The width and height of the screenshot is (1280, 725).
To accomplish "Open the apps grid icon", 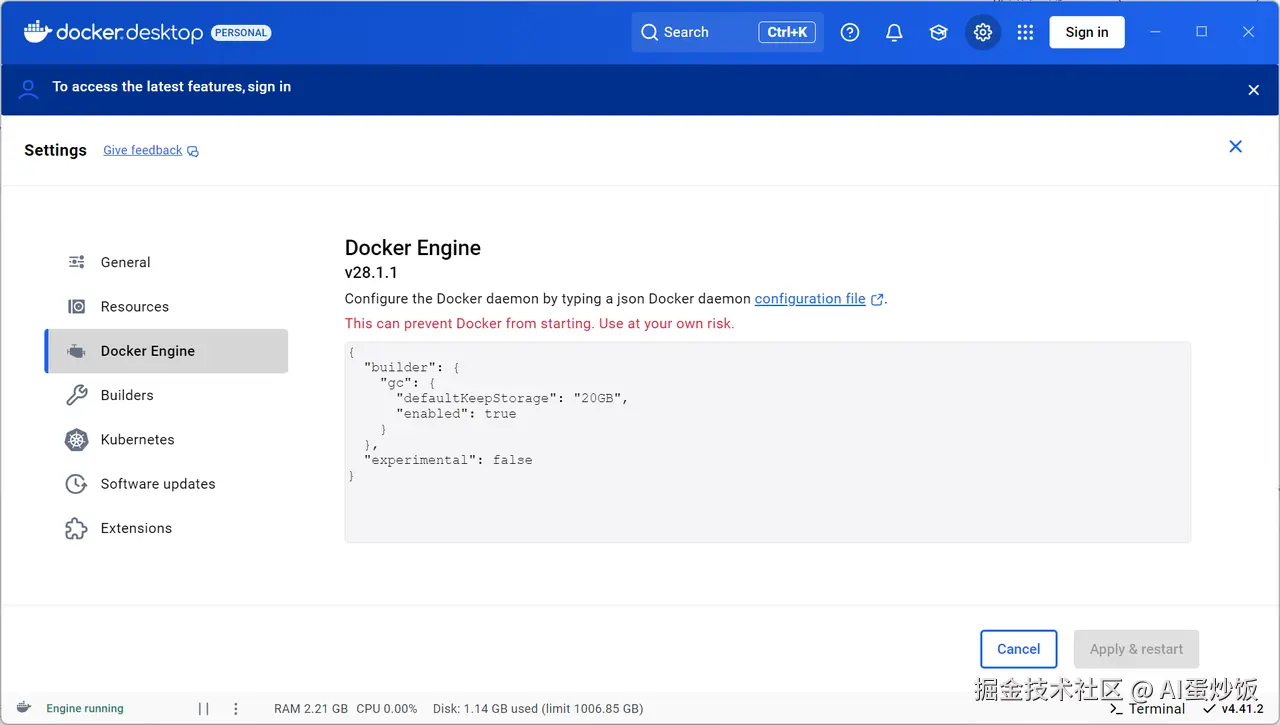I will [1025, 32].
